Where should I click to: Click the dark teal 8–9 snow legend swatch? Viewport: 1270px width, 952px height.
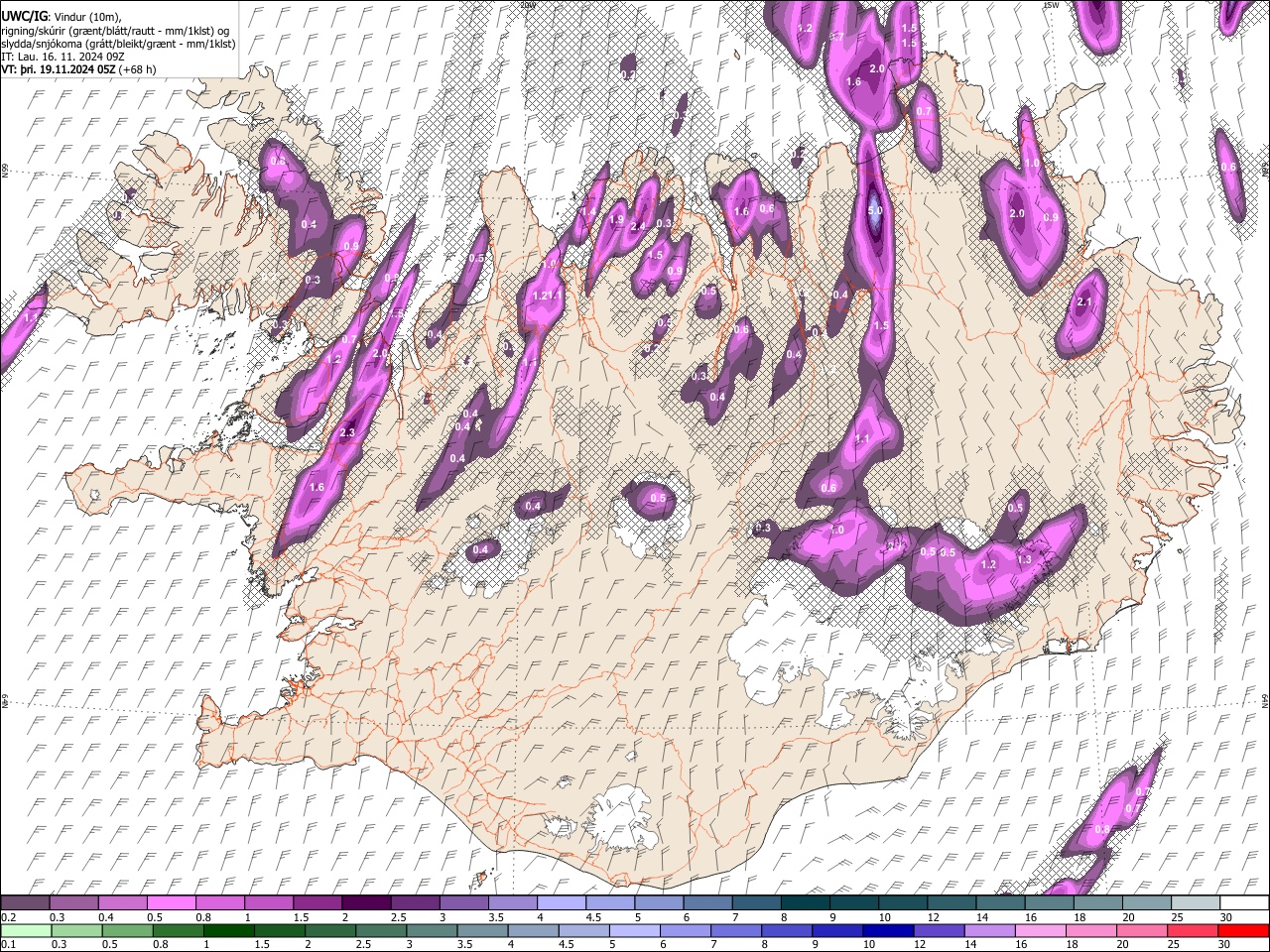(x=804, y=903)
